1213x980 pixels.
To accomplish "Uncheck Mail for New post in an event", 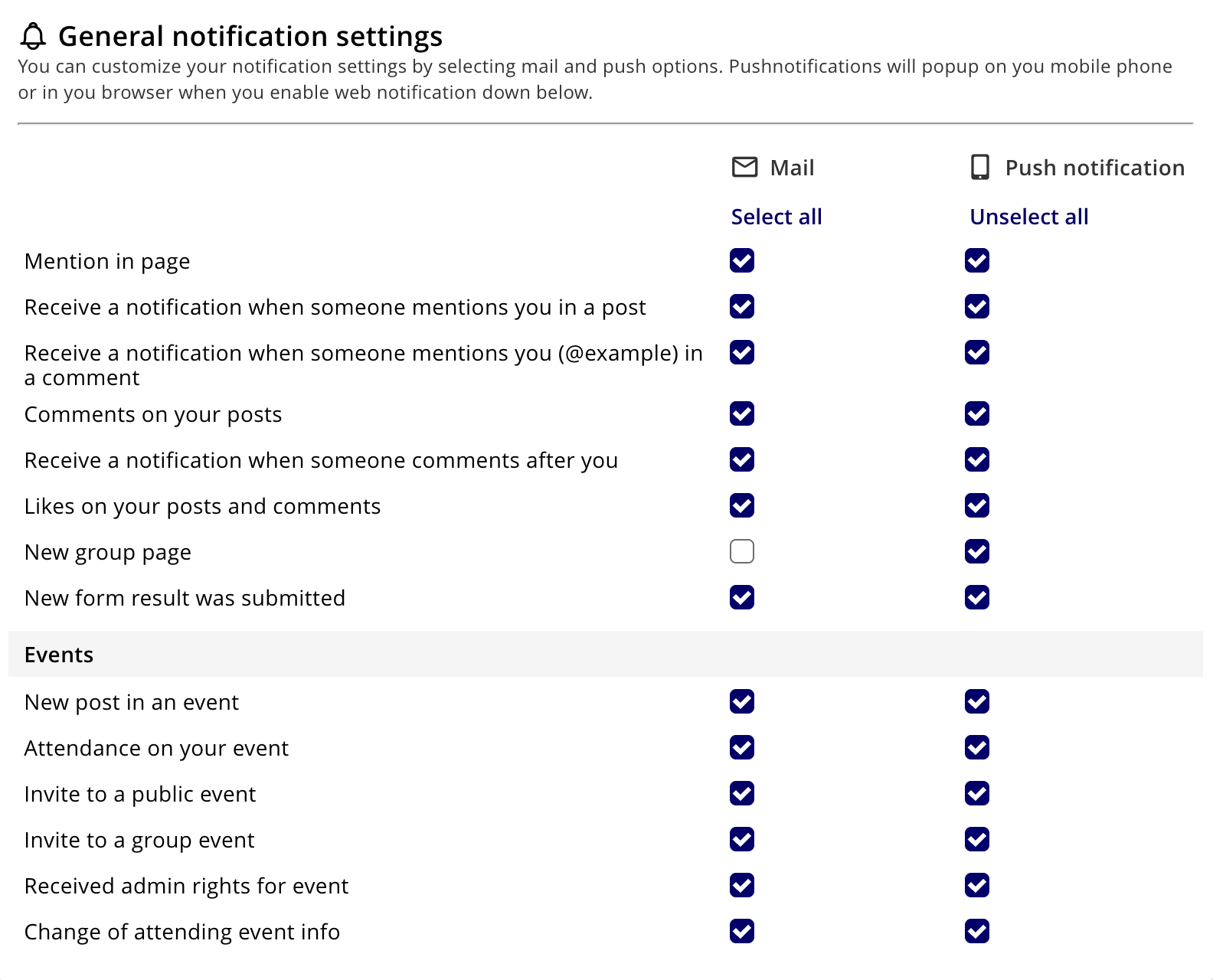I will click(x=742, y=701).
